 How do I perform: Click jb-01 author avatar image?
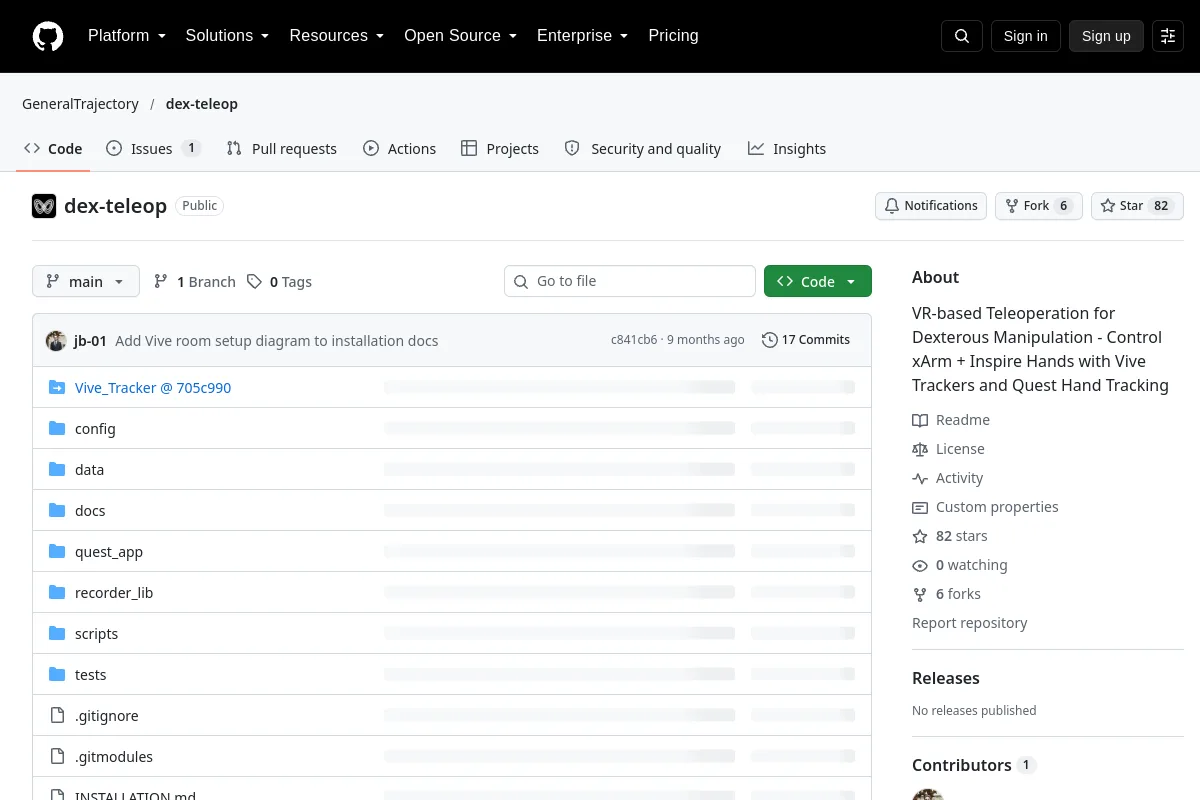[56, 340]
